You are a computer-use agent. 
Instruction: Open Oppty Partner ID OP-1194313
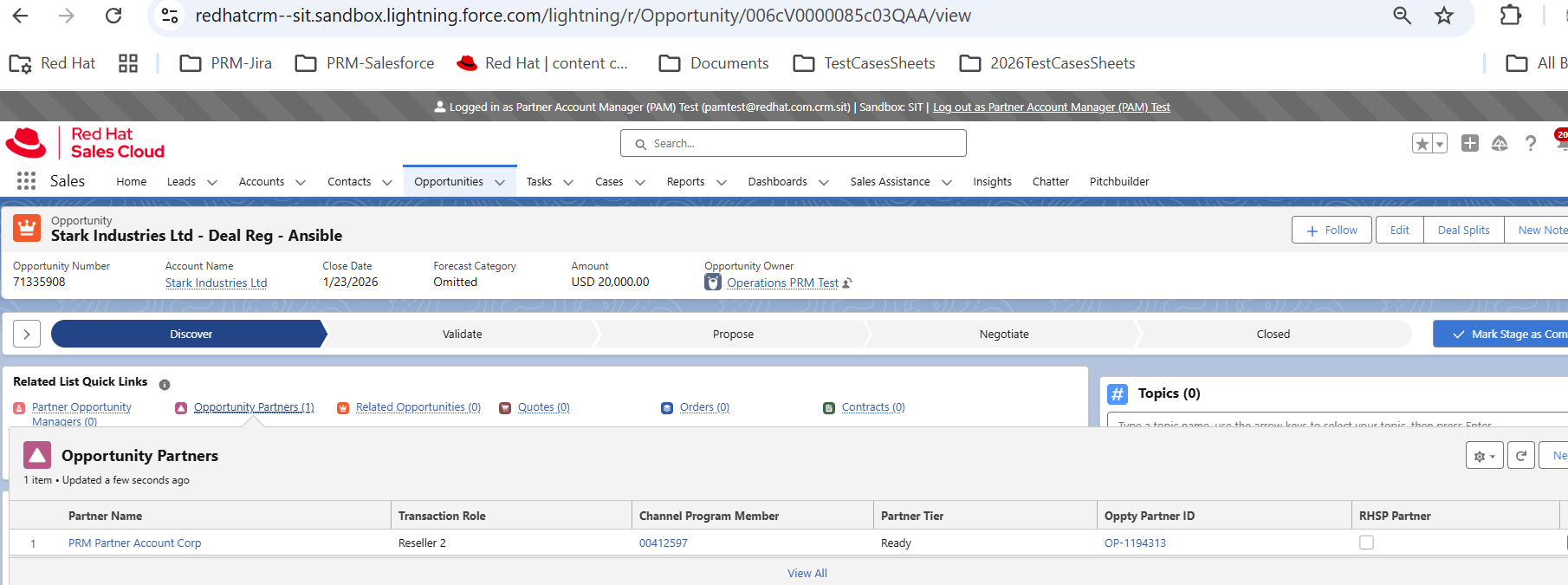1135,543
